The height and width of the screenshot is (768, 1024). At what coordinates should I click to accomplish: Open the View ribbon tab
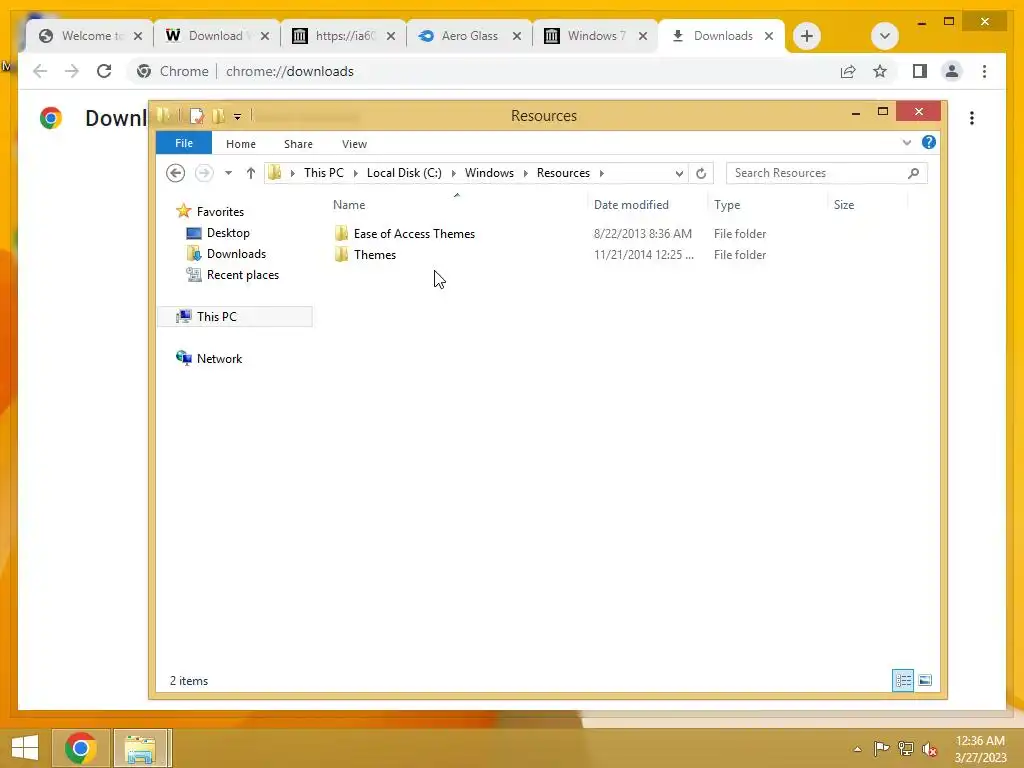(354, 144)
